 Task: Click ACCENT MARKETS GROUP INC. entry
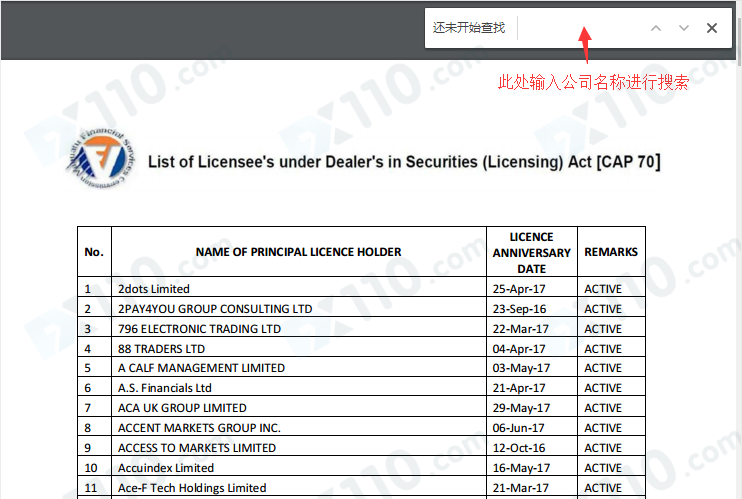[199, 428]
